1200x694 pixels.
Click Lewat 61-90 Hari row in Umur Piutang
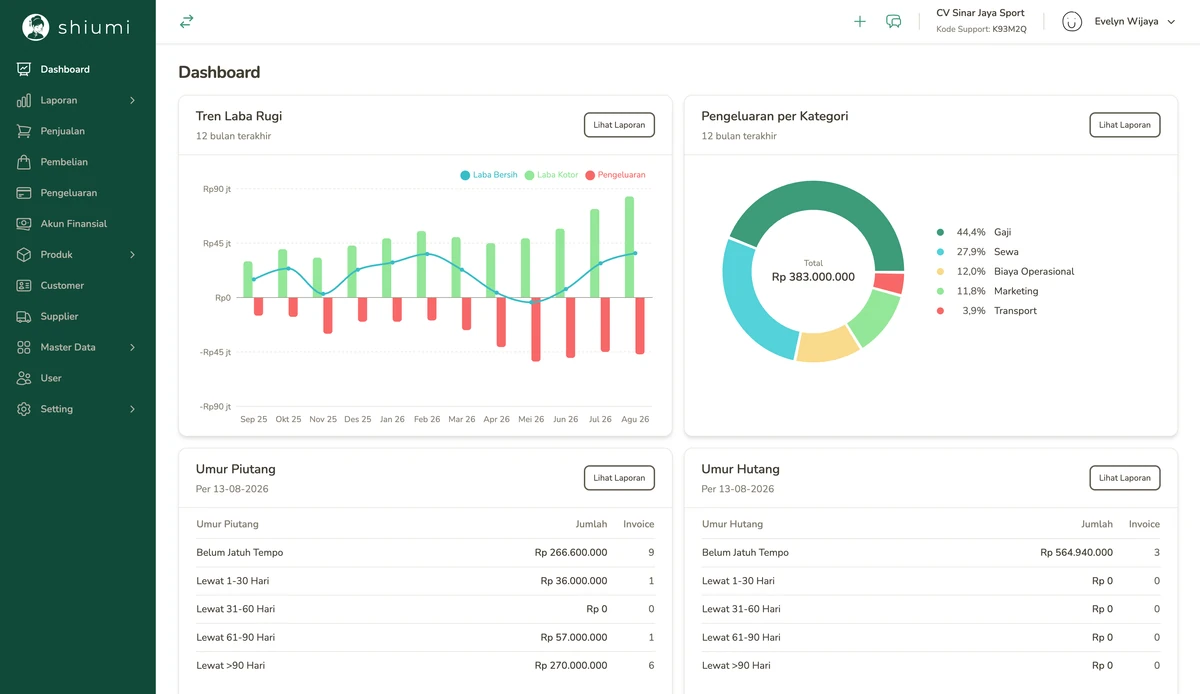point(425,637)
